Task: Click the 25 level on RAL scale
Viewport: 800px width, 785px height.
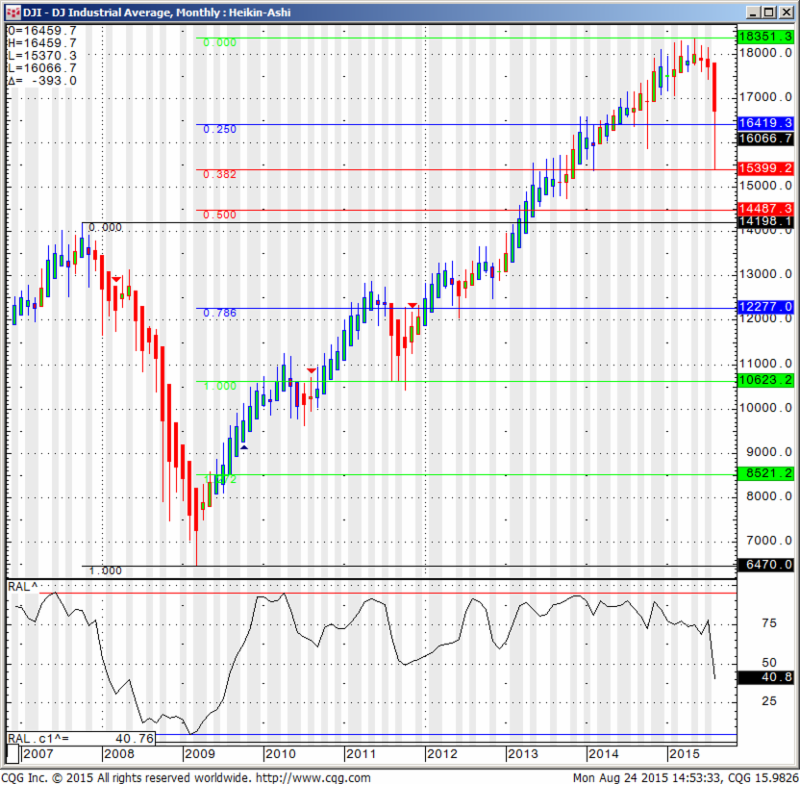Action: coord(769,701)
